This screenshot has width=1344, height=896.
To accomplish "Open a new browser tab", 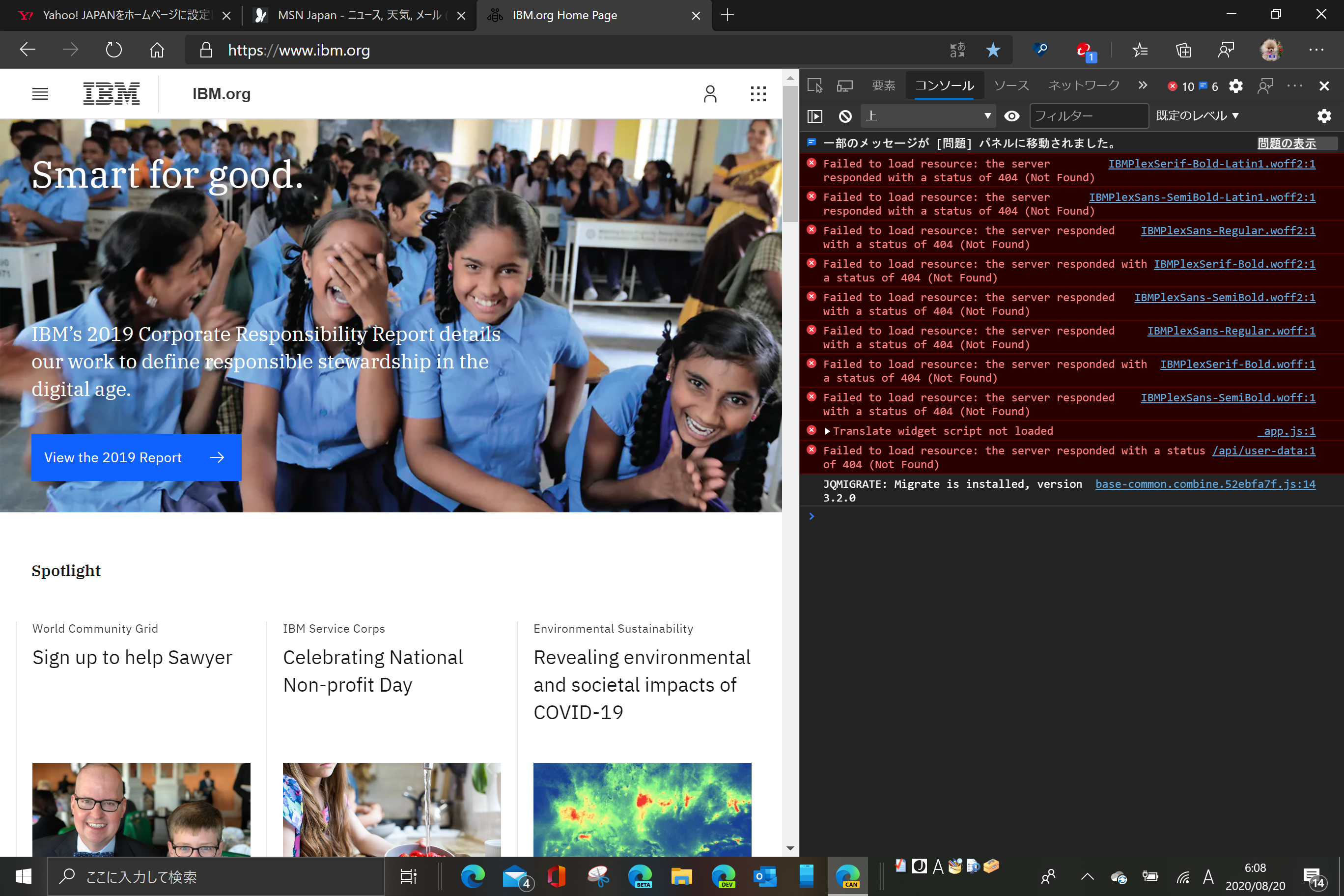I will [x=728, y=15].
